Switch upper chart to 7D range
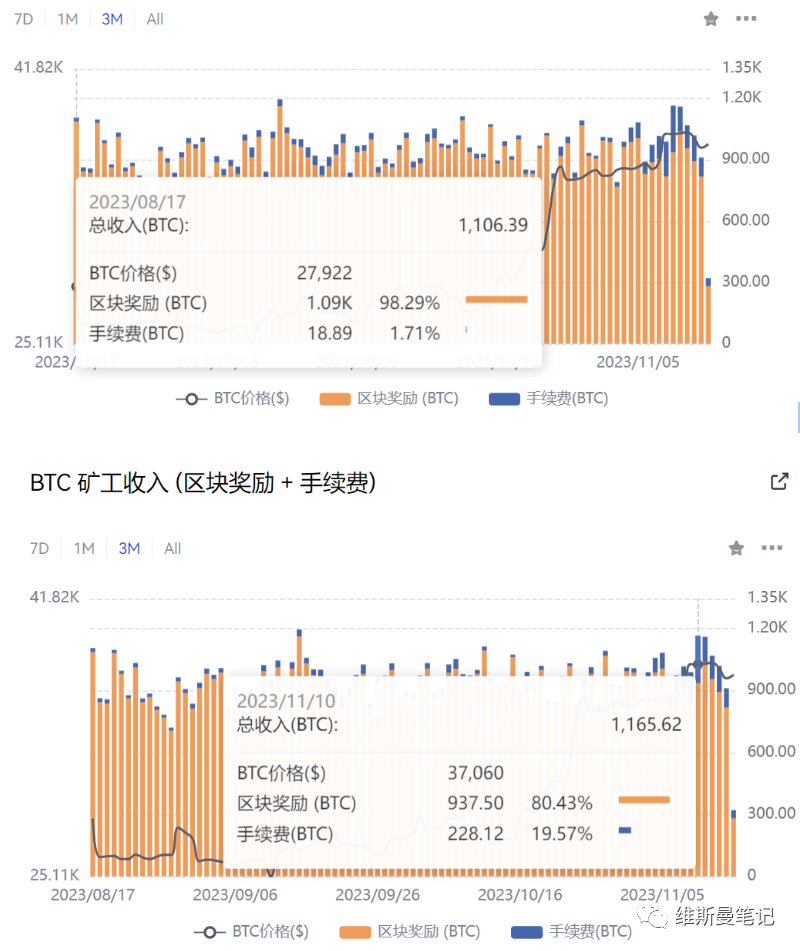The height and width of the screenshot is (951, 800). [24, 19]
